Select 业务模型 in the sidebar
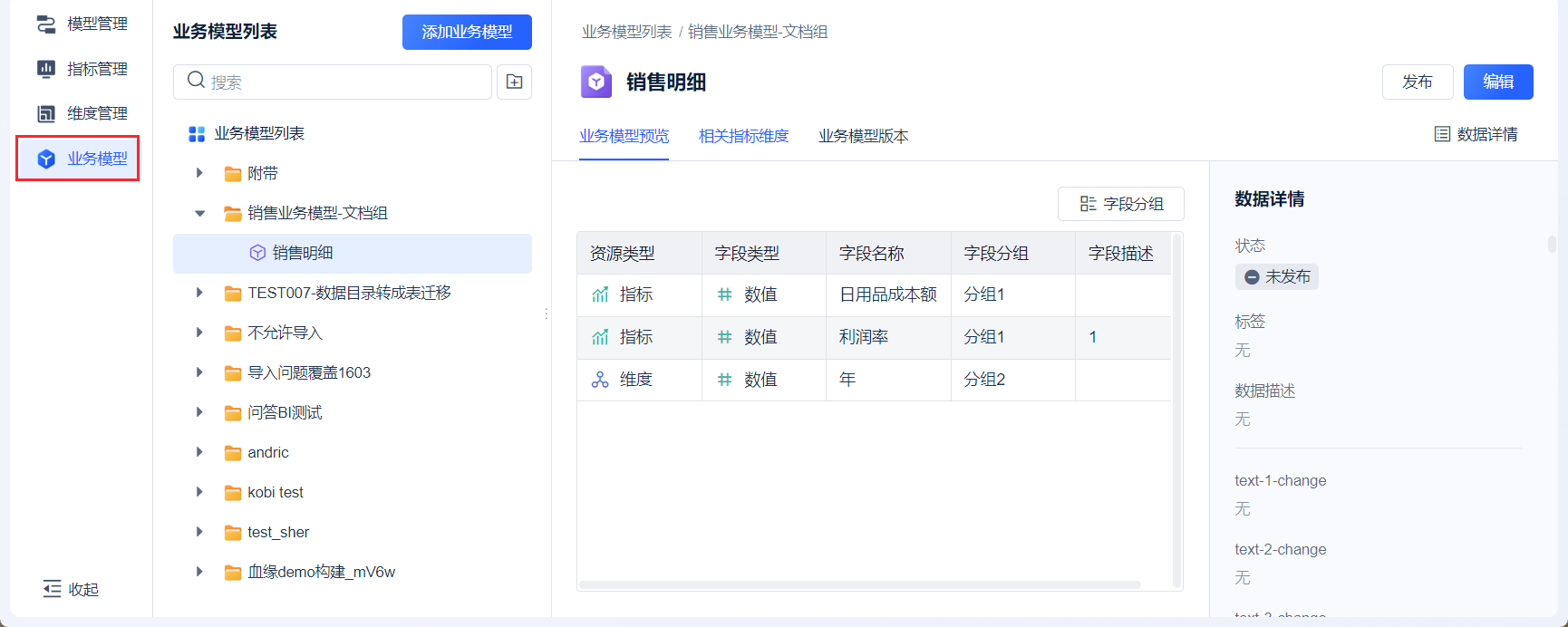Viewport: 1568px width, 627px height. point(82,159)
